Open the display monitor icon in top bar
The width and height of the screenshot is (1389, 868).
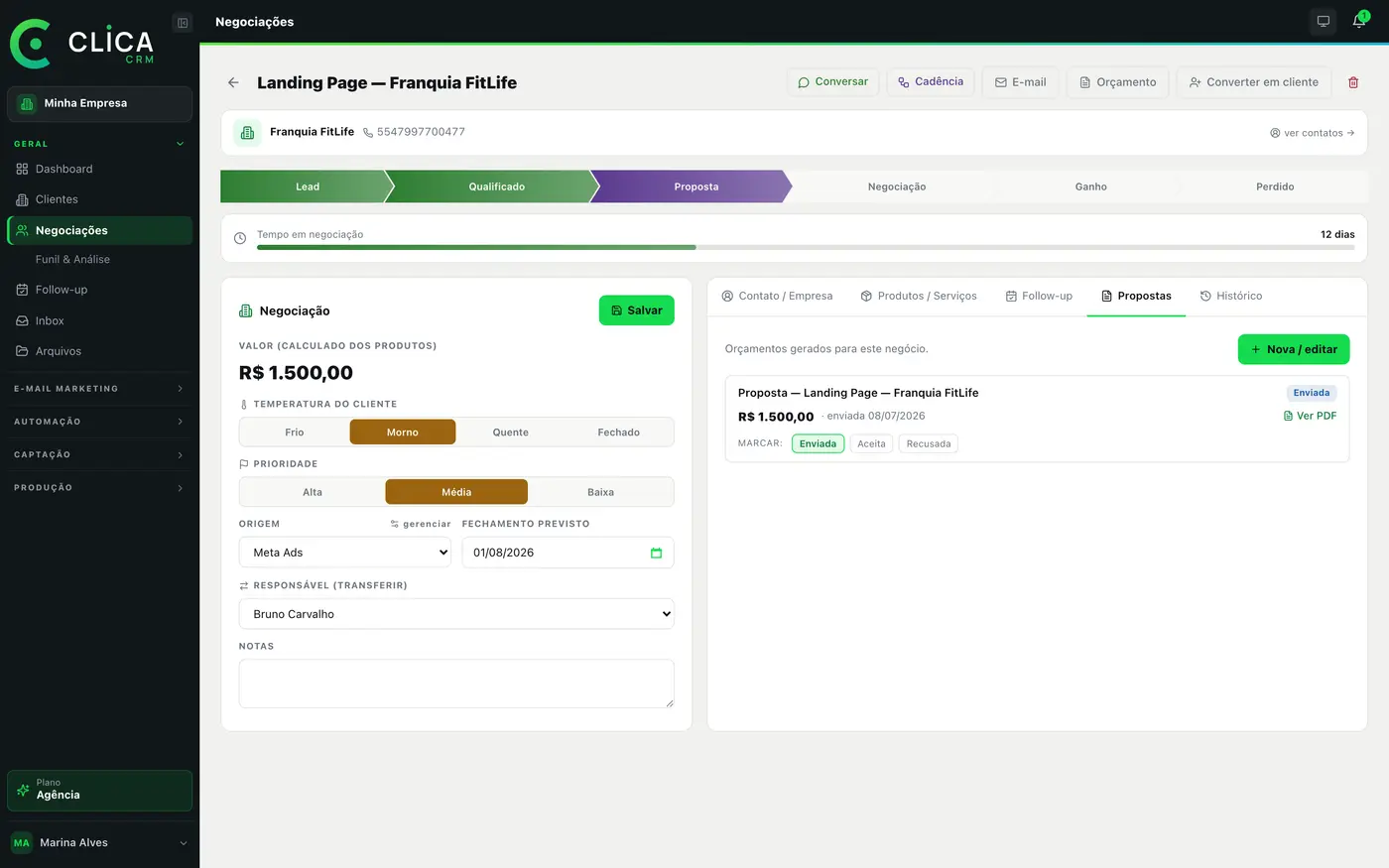point(1324,22)
